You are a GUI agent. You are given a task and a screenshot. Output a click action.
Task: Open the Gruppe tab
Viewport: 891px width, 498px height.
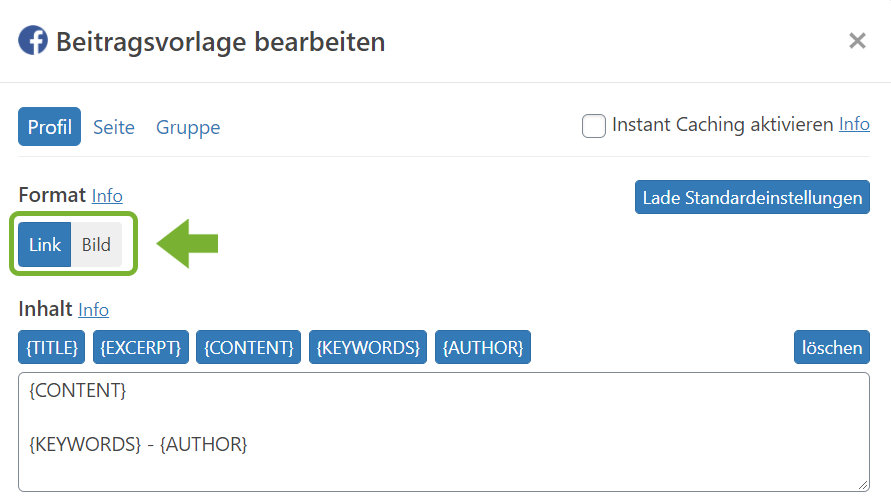click(188, 127)
